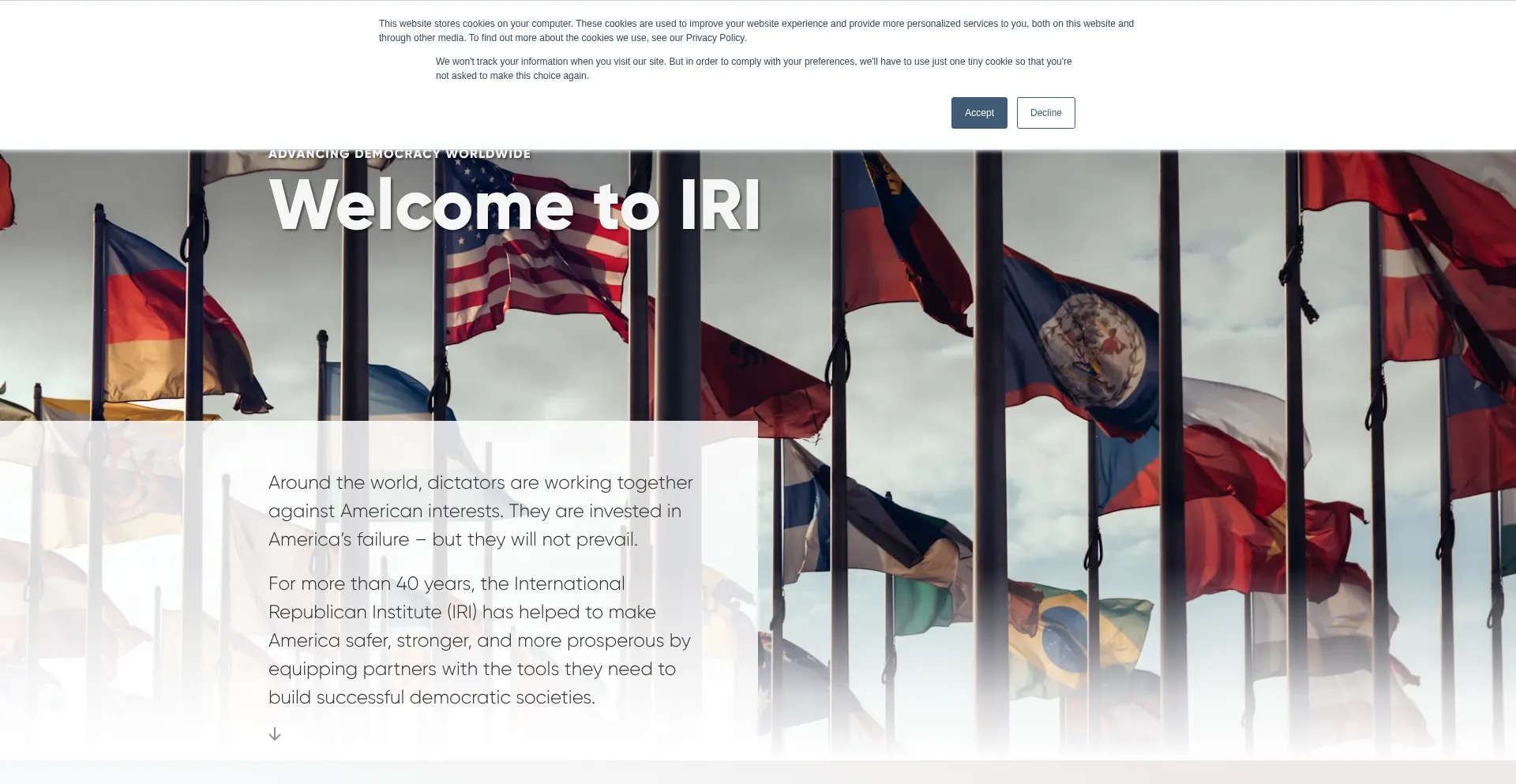
Task: Accept the website cookies
Action: point(978,113)
